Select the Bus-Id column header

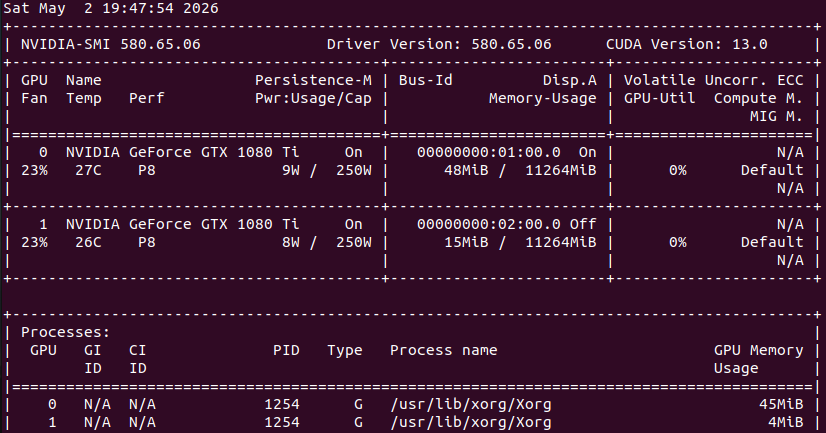(x=425, y=80)
